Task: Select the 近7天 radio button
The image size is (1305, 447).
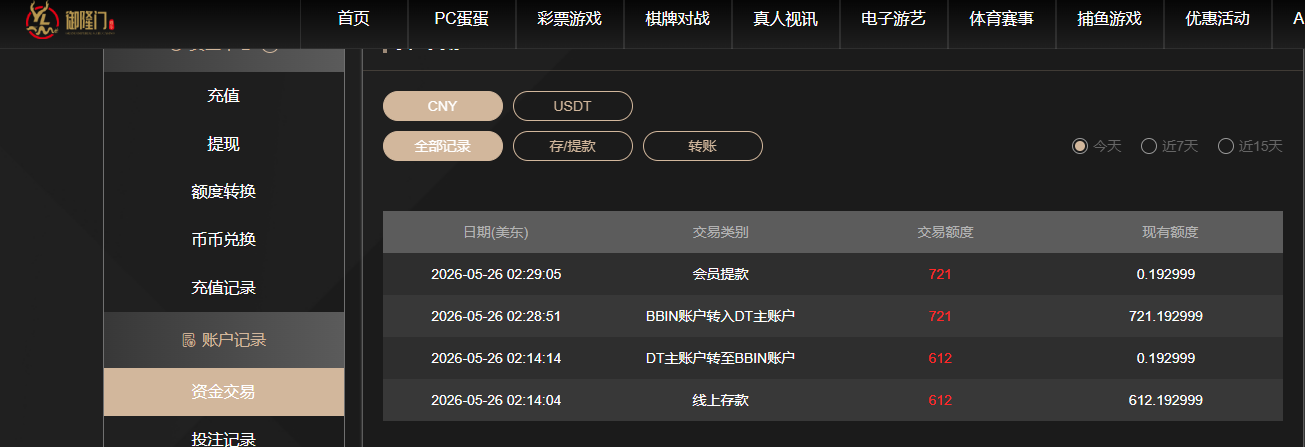Action: (x=1148, y=146)
